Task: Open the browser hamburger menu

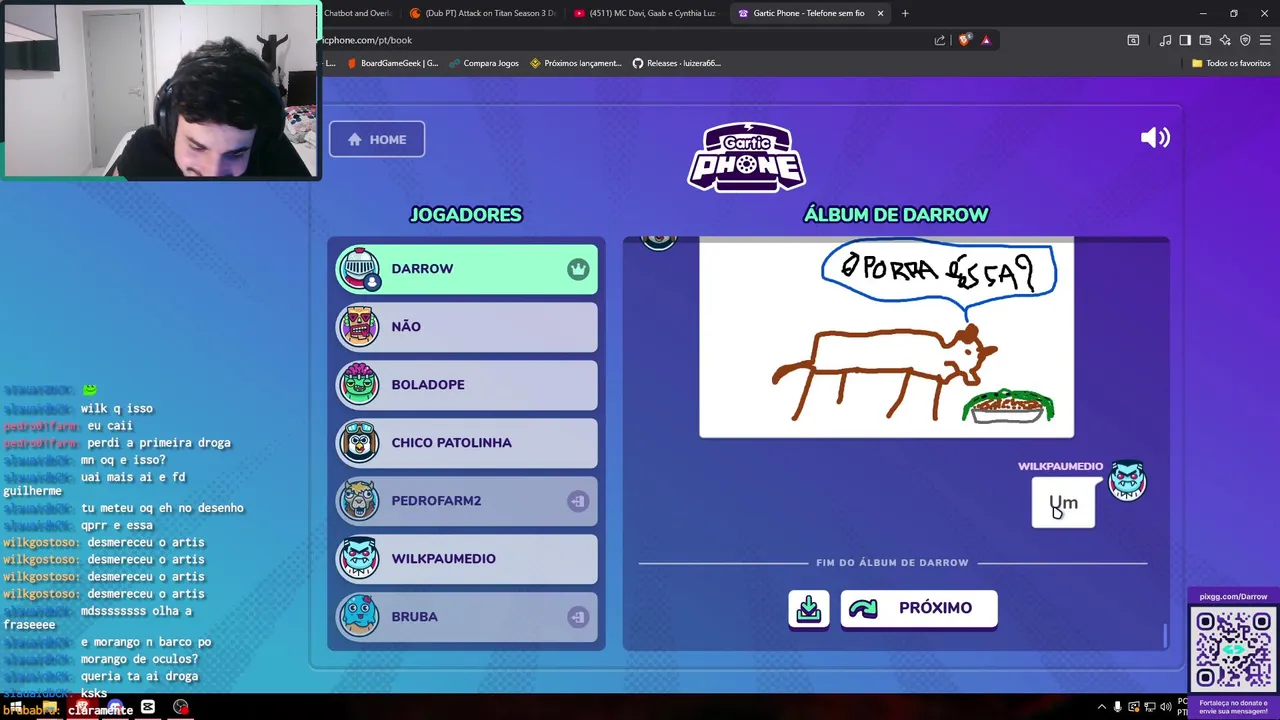Action: (x=1265, y=40)
